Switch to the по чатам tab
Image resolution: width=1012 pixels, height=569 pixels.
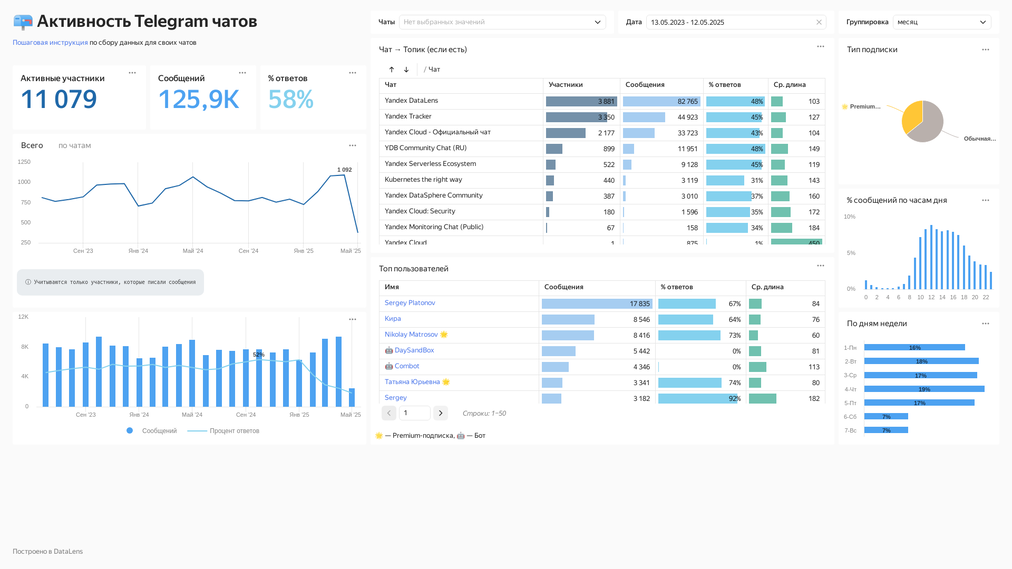point(74,146)
